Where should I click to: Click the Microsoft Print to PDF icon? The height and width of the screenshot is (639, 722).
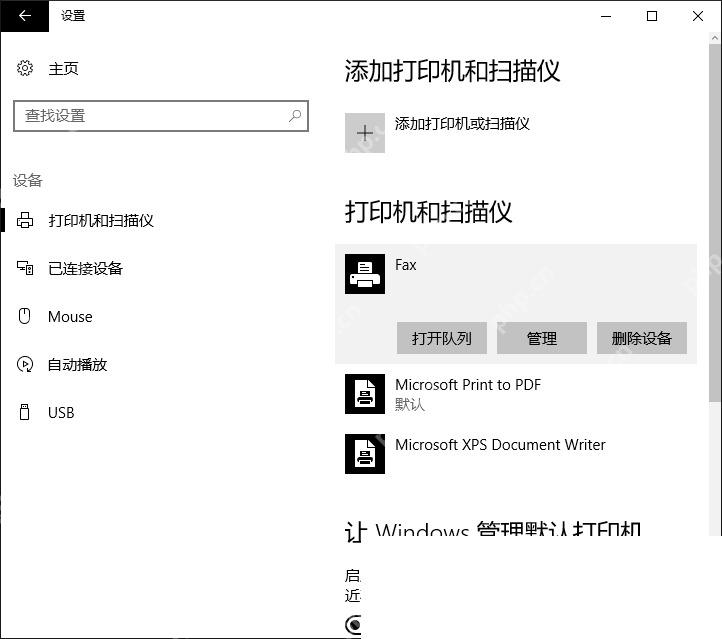(365, 394)
